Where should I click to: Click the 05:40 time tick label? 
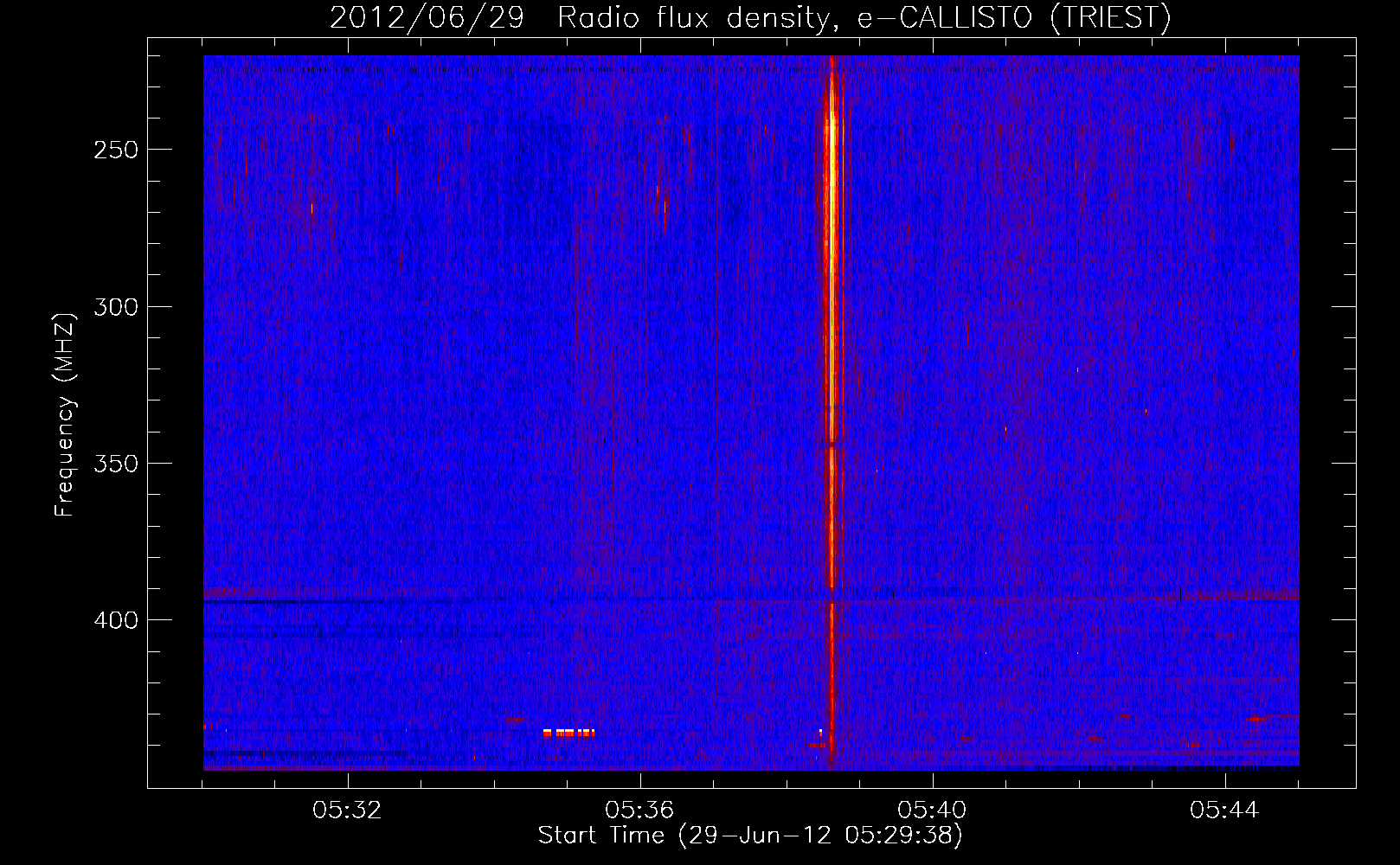pyautogui.click(x=932, y=811)
